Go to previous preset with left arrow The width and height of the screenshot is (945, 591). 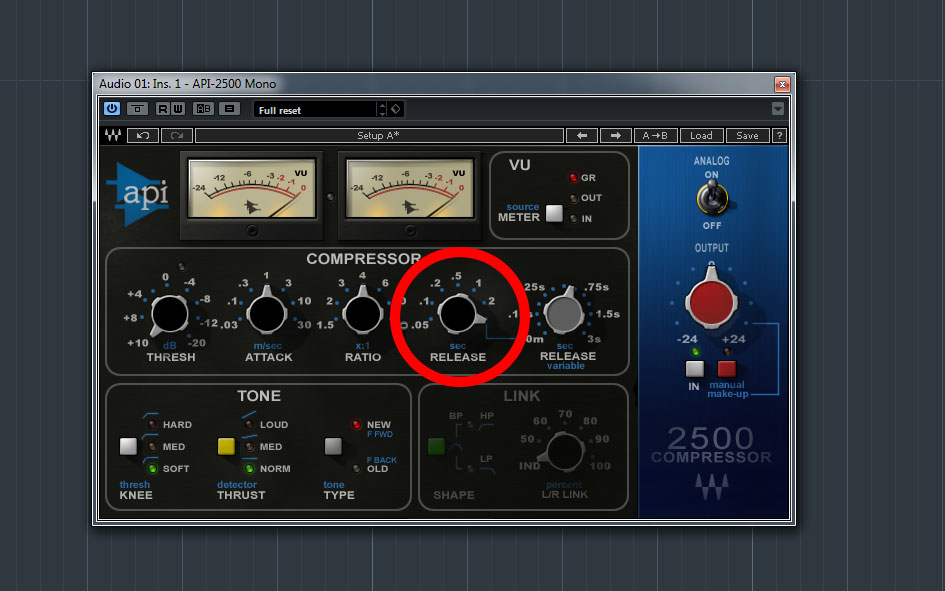click(x=582, y=136)
